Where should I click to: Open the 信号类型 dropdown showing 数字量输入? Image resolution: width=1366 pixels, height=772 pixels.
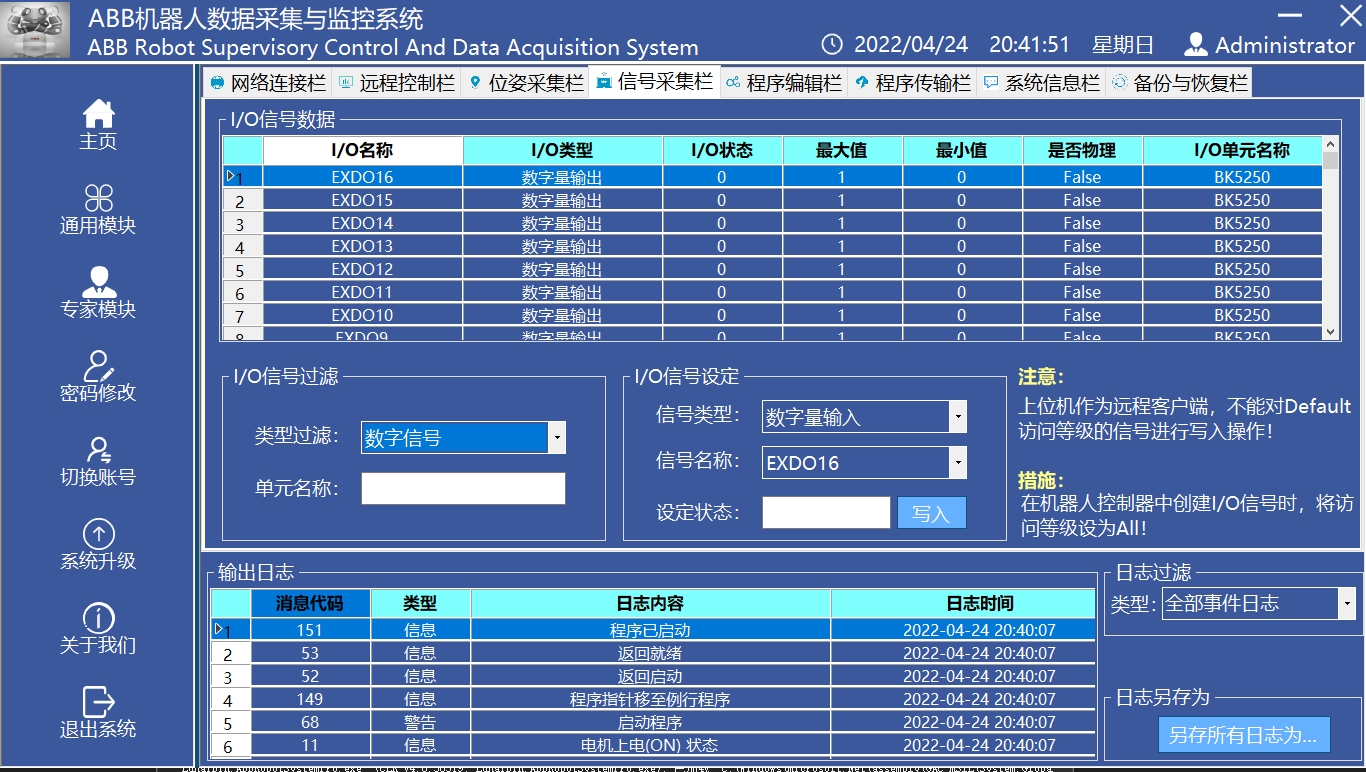[x=864, y=417]
